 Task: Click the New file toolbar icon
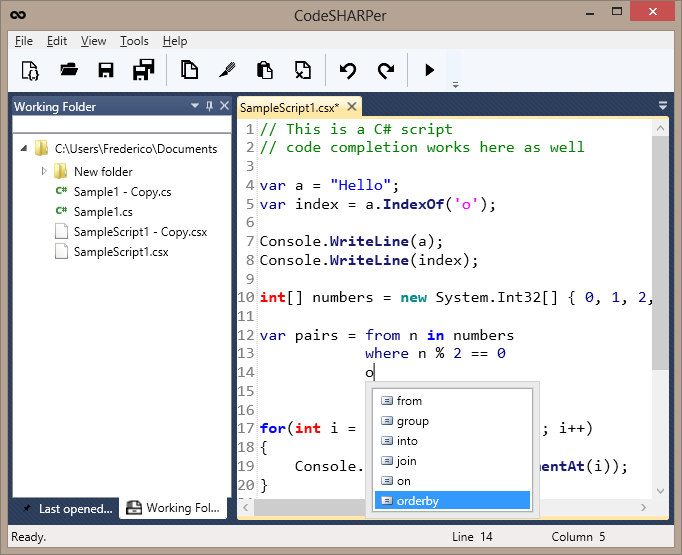(x=30, y=70)
